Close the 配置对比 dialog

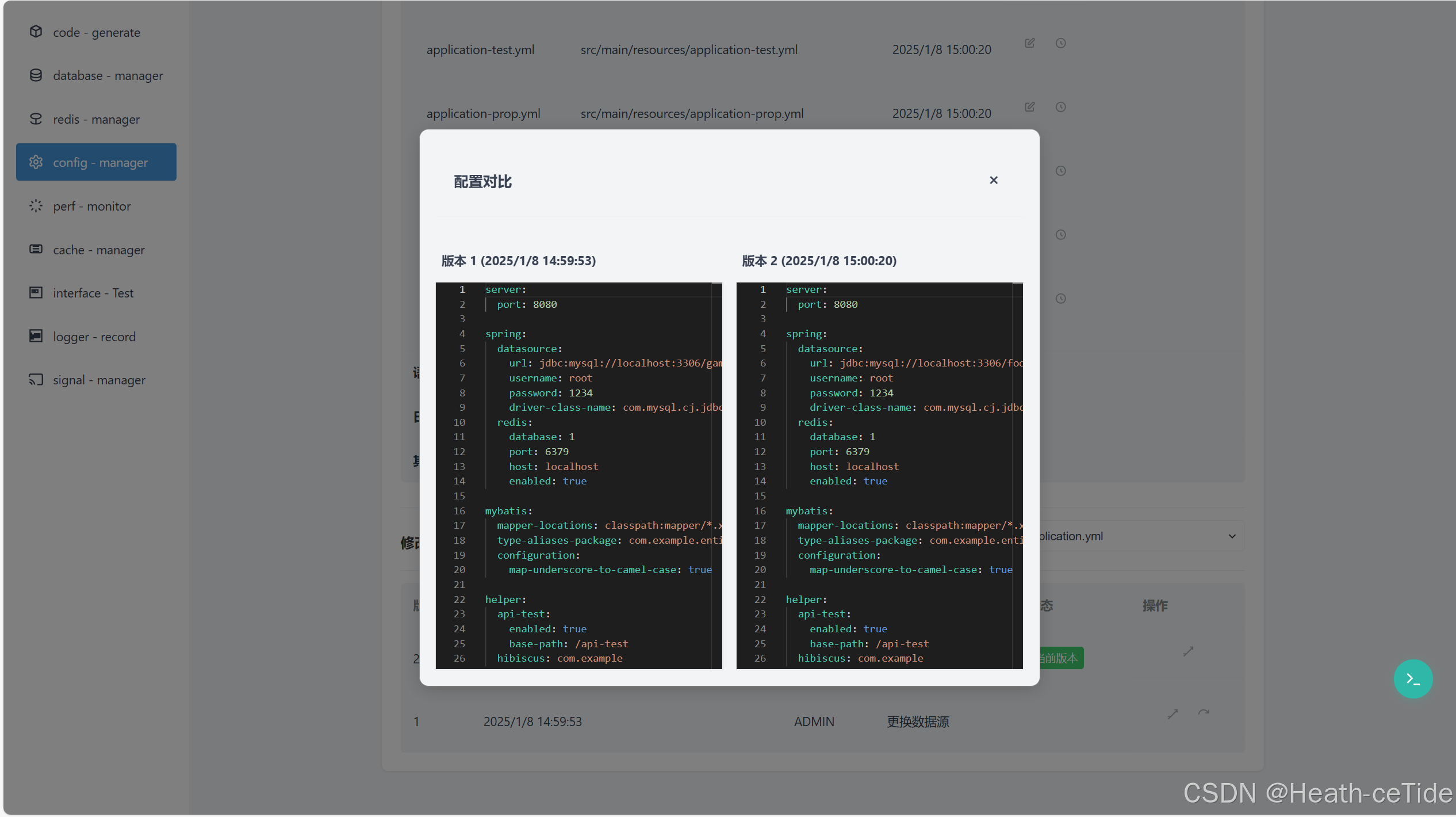point(993,180)
